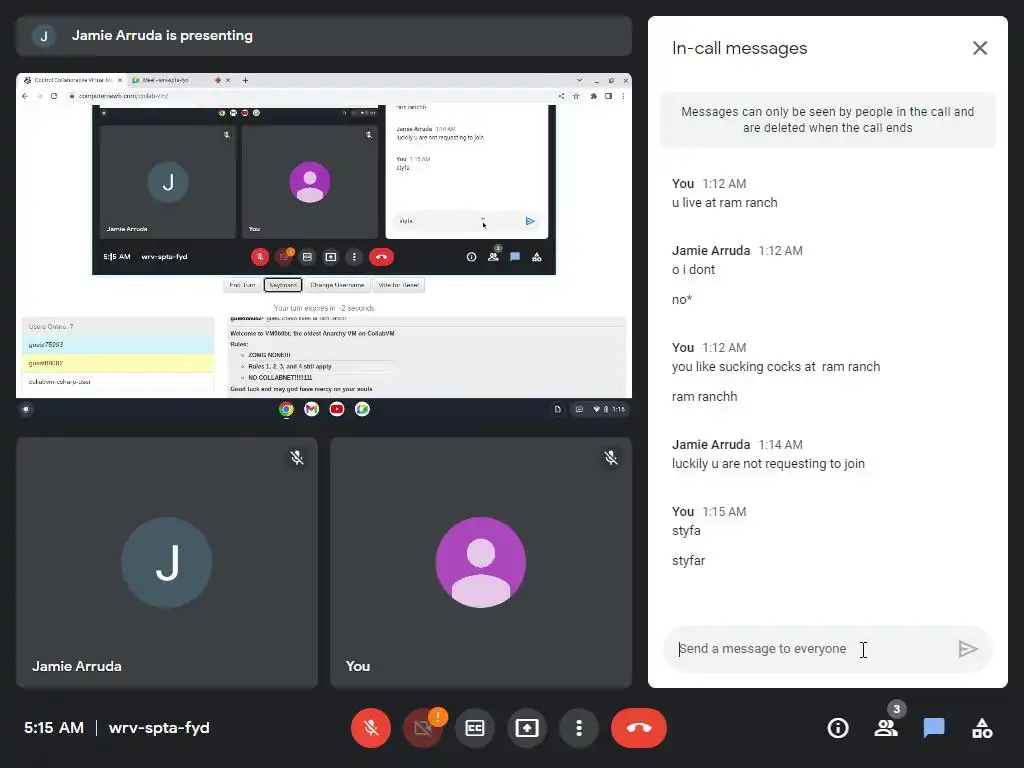Image resolution: width=1024 pixels, height=768 pixels.
Task: Open the extensions puzzle icon in presented browser
Action: click(593, 96)
